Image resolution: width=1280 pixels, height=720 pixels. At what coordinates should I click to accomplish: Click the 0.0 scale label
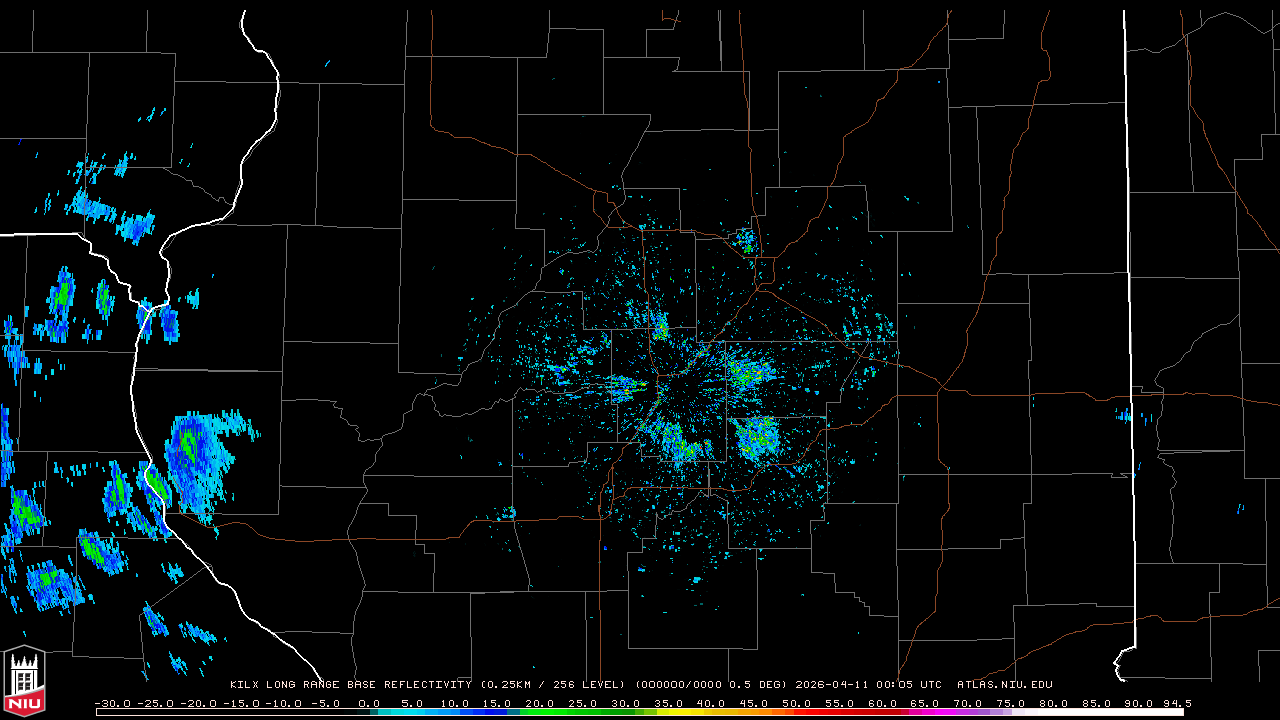[369, 704]
